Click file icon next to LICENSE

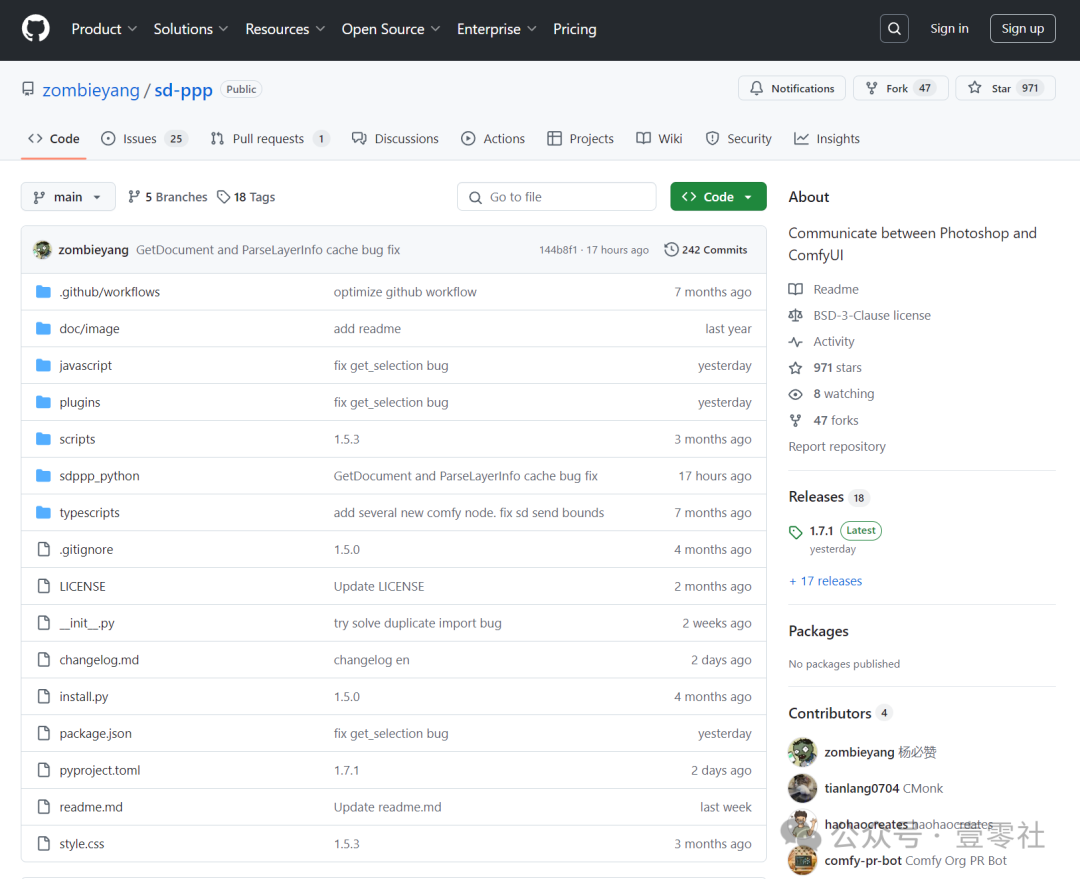(43, 586)
